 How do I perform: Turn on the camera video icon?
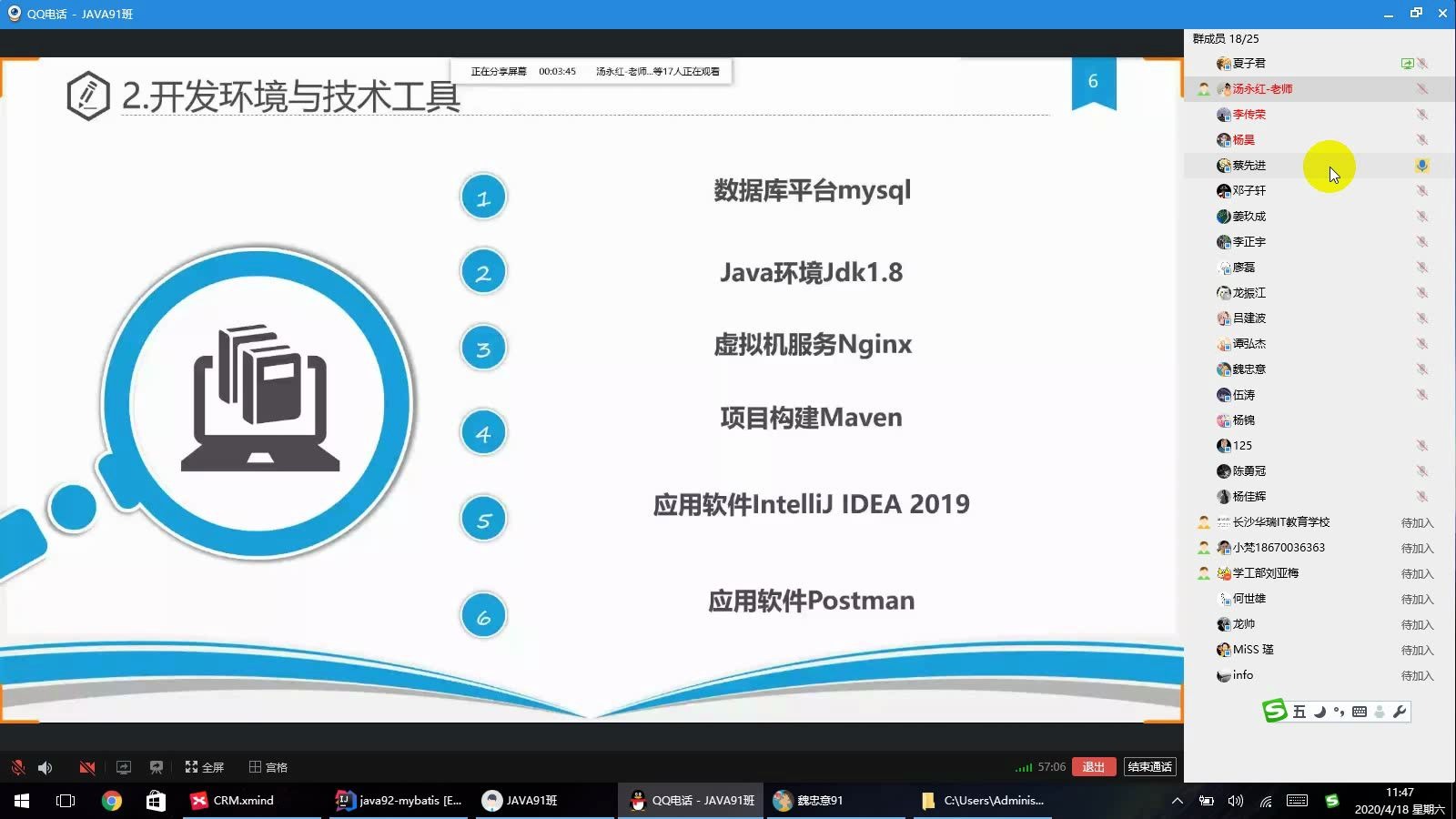[87, 767]
